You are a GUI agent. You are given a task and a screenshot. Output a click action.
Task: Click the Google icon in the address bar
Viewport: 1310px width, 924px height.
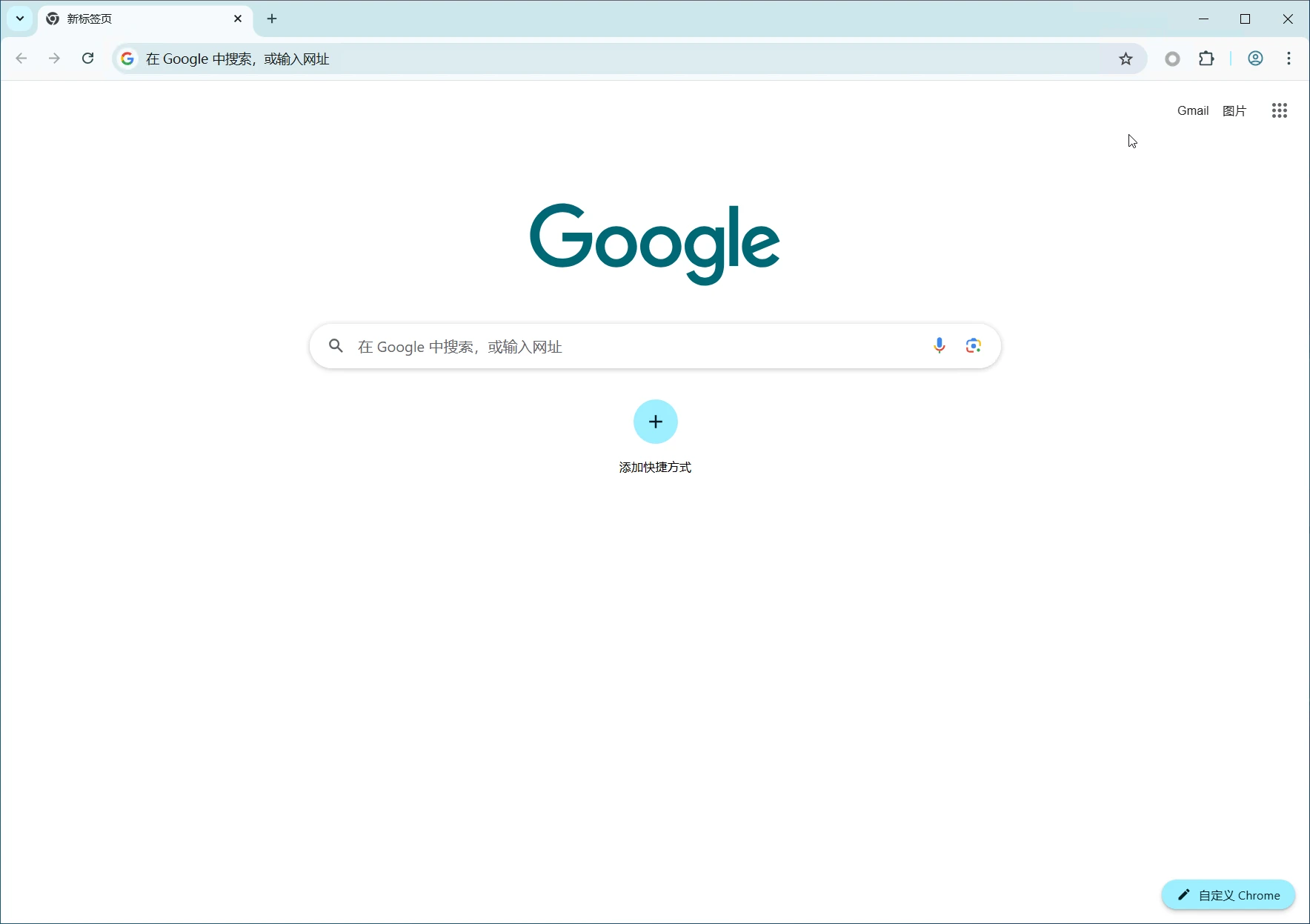click(127, 59)
